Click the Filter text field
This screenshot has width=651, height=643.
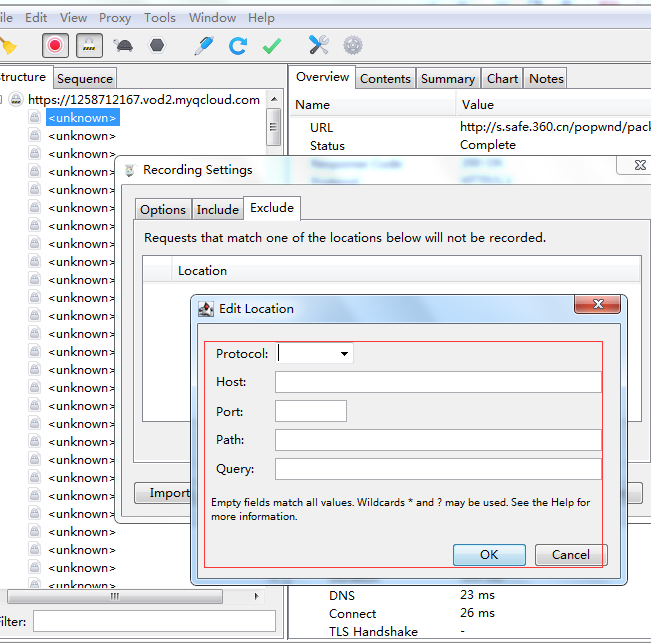pyautogui.click(x=154, y=621)
